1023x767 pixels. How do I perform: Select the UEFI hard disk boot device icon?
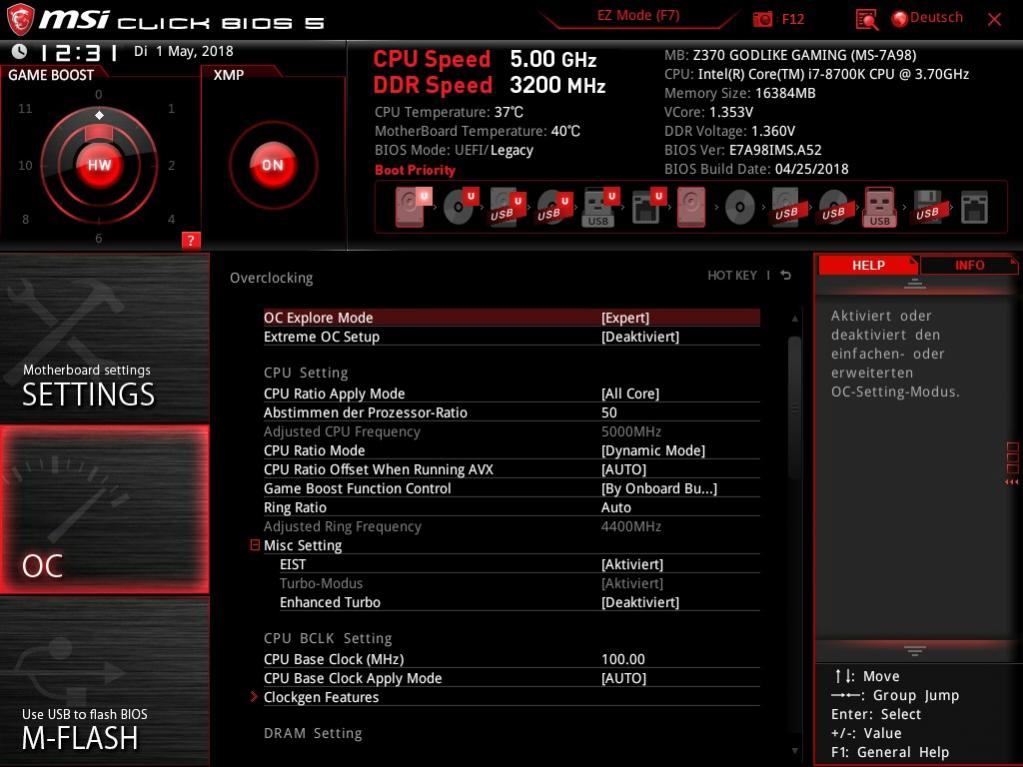coord(413,207)
